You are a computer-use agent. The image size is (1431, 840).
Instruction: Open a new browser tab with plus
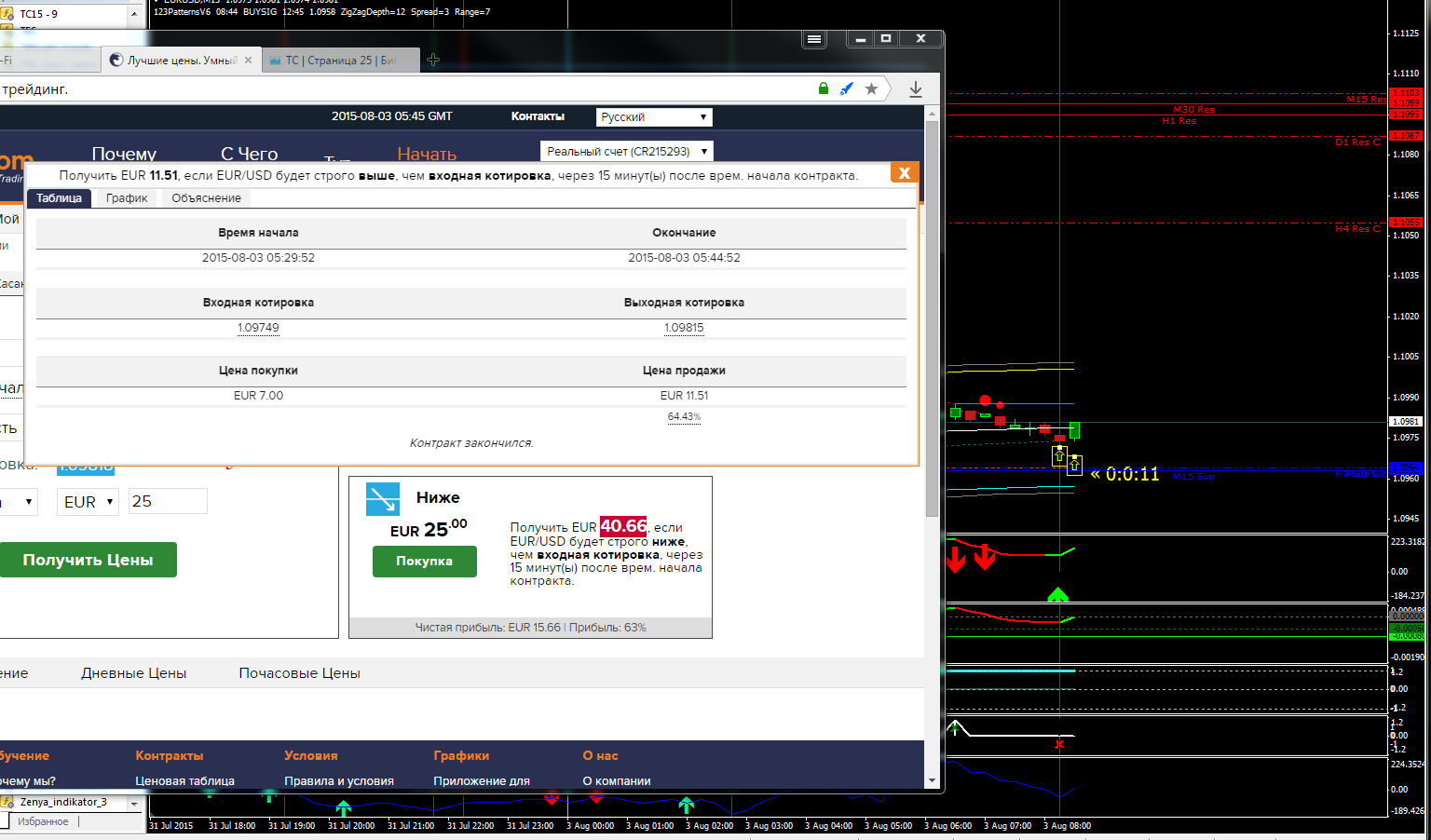(433, 60)
